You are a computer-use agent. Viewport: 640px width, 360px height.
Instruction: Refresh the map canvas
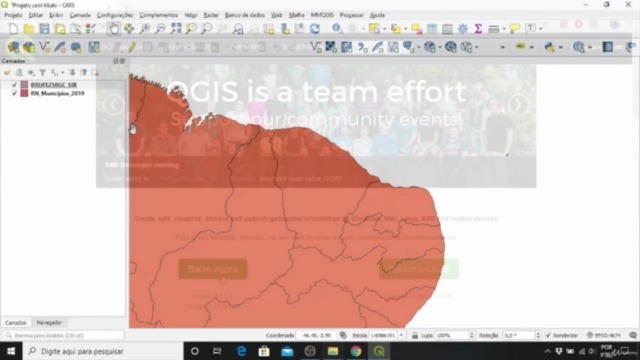(x=315, y=29)
